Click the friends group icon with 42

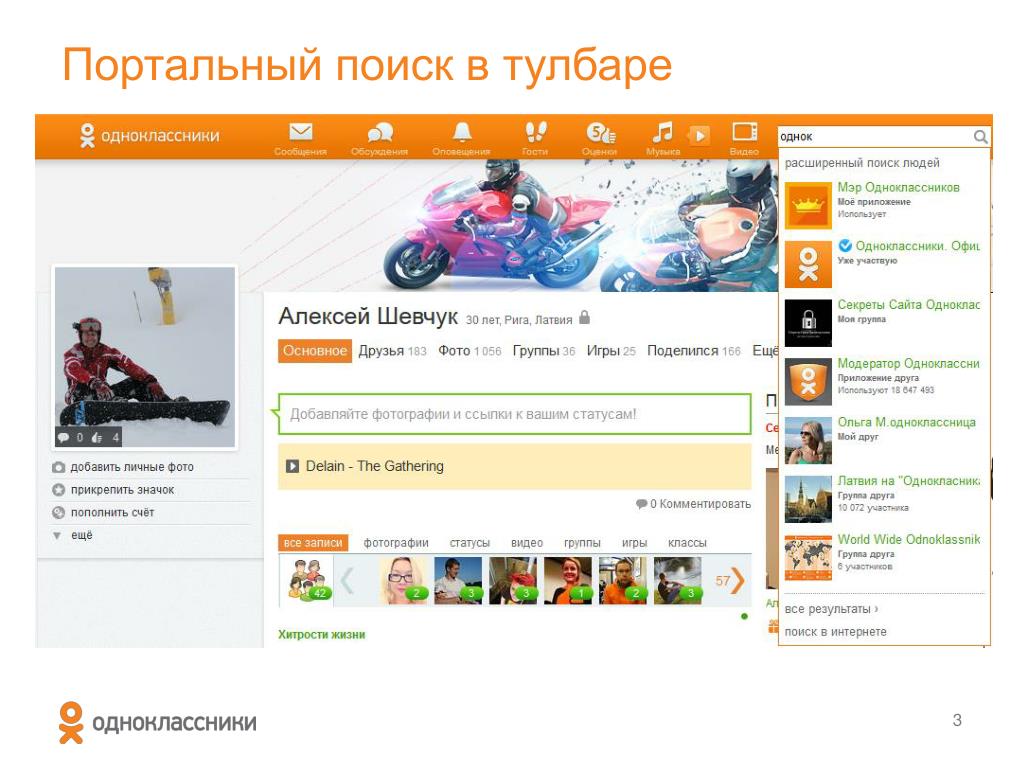tap(307, 580)
